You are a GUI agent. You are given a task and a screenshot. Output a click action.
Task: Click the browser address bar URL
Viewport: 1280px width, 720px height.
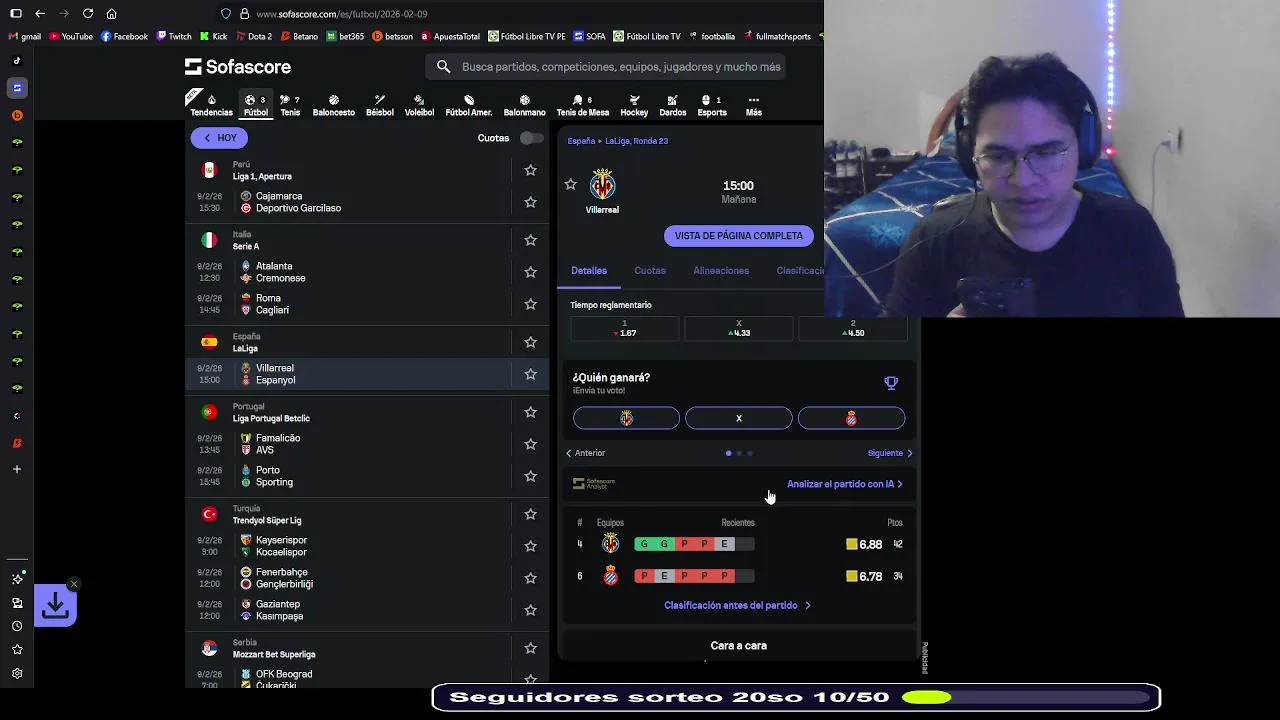coord(342,14)
